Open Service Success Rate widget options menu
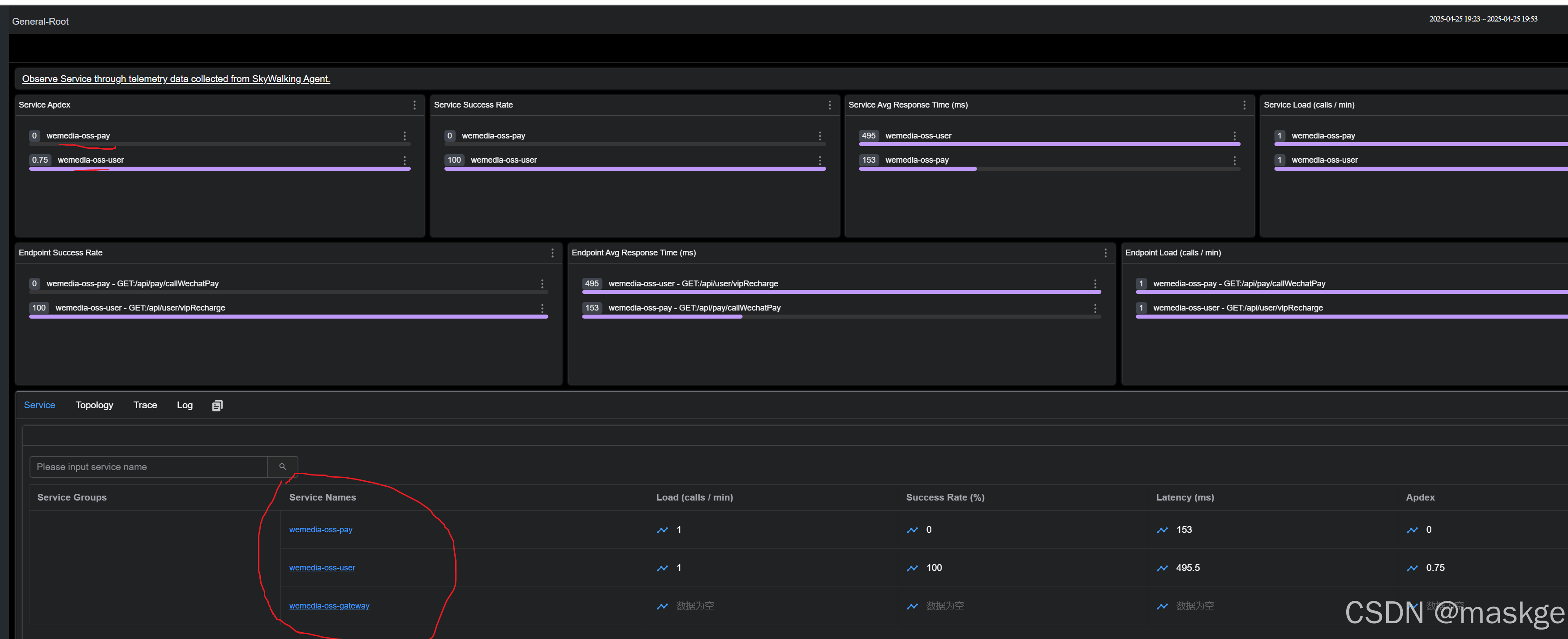 tap(829, 105)
